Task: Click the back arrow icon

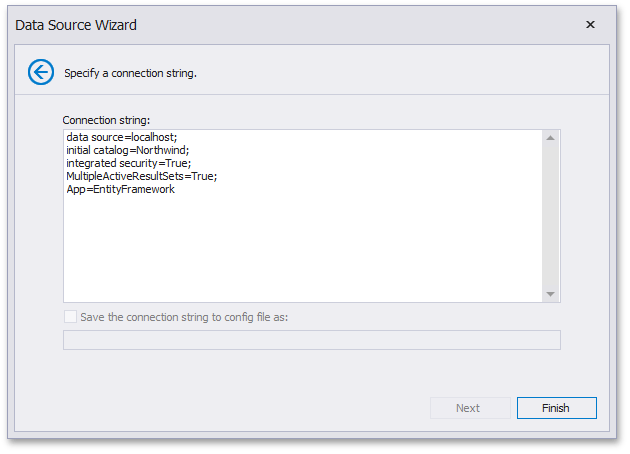Action: pos(41,72)
